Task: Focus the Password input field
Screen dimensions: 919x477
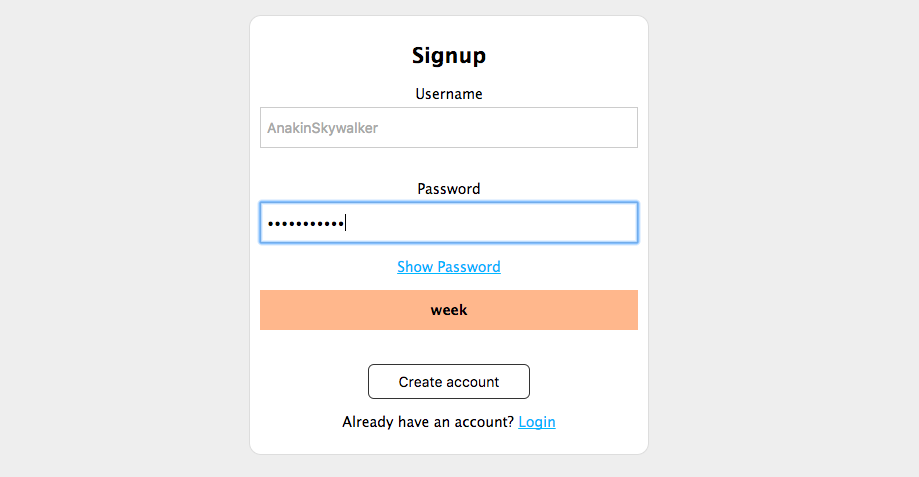Action: [x=448, y=223]
